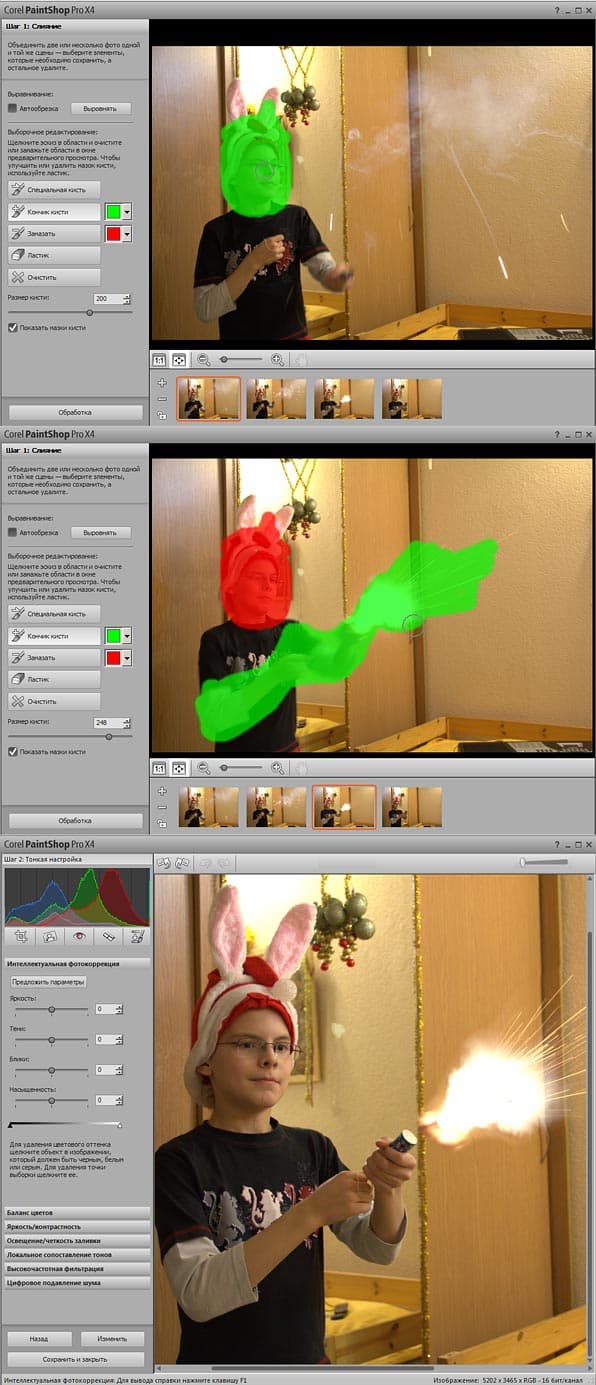Click Обработка button in brush-size-248 window
The height and width of the screenshot is (1385, 596).
pos(75,820)
